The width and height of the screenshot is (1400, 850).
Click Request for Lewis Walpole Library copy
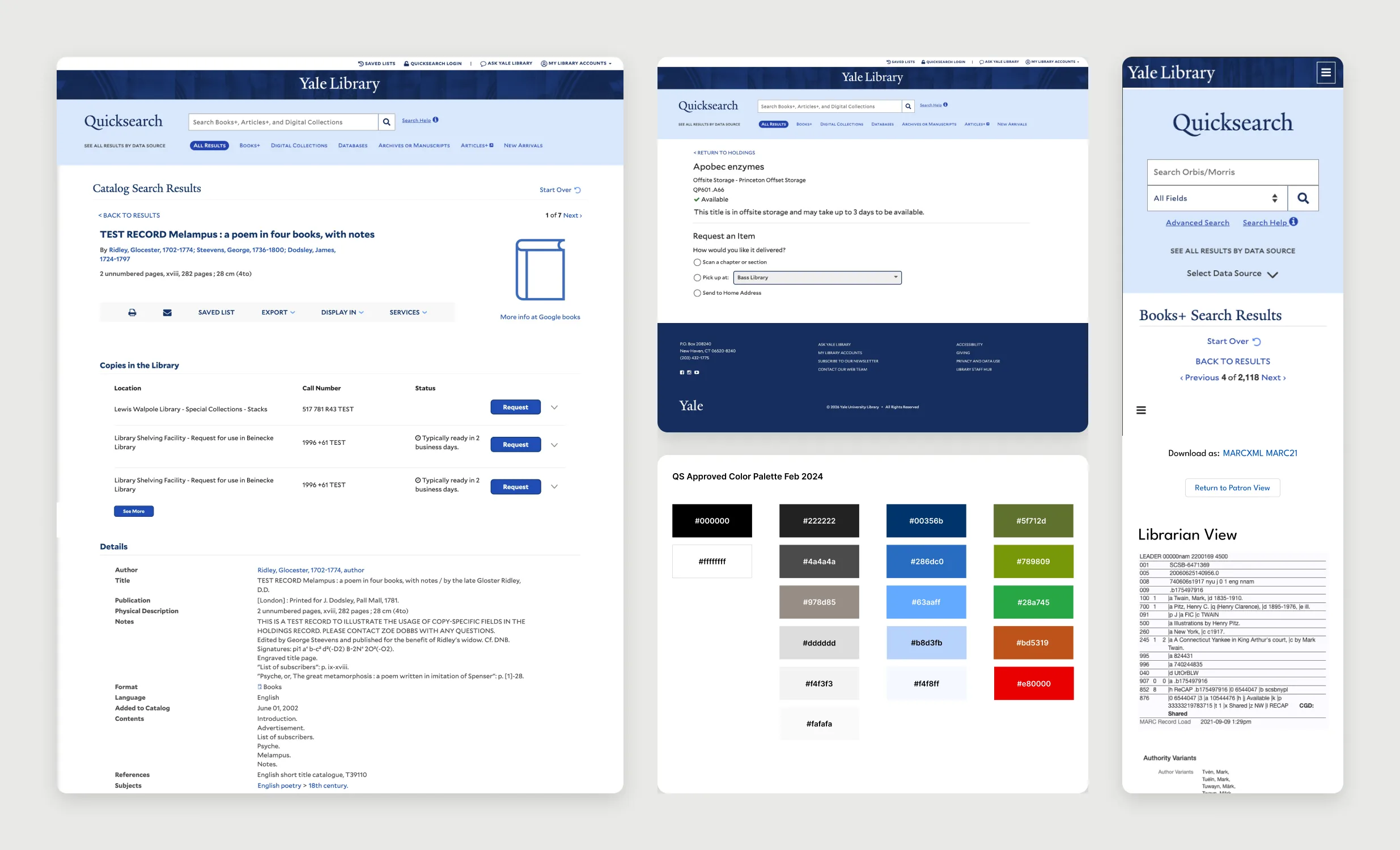tap(515, 407)
